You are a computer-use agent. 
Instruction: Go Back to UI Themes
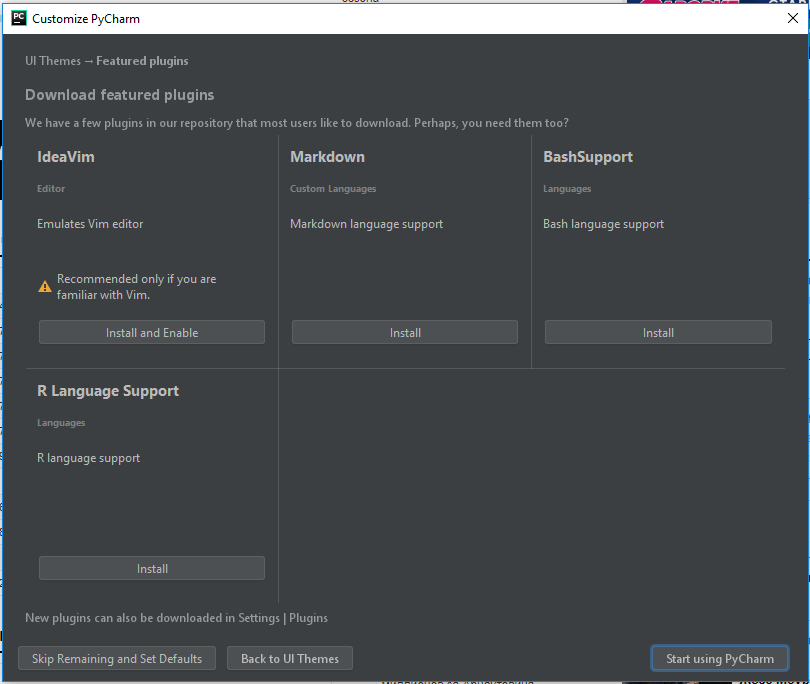pos(290,658)
